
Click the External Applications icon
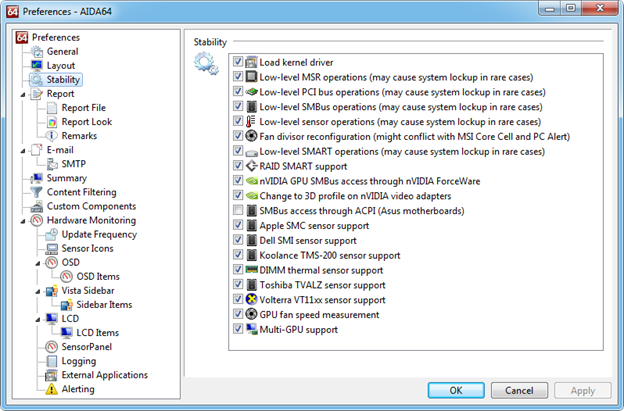point(53,375)
